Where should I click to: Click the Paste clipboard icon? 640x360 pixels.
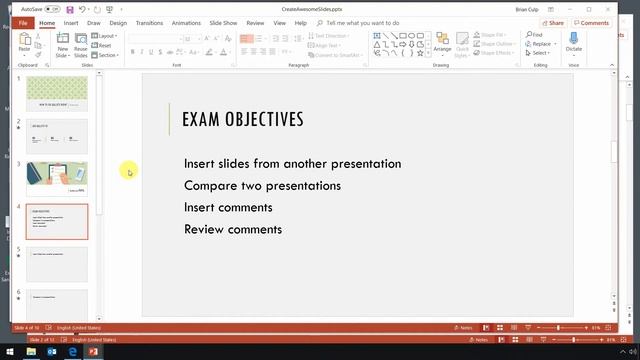pos(24,39)
